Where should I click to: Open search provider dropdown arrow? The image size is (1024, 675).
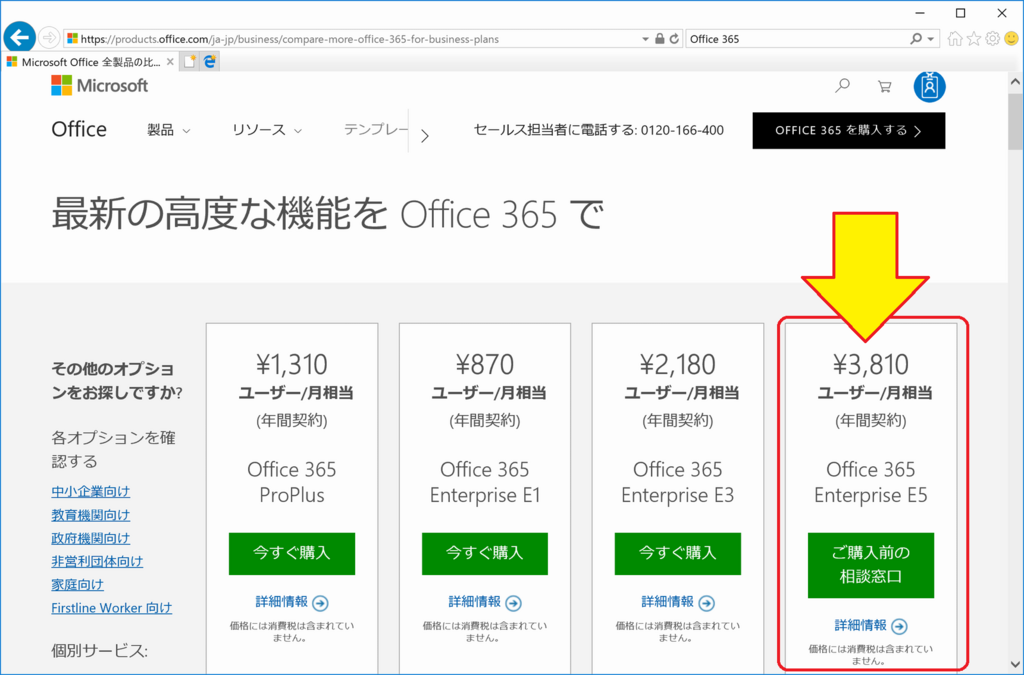(x=931, y=39)
